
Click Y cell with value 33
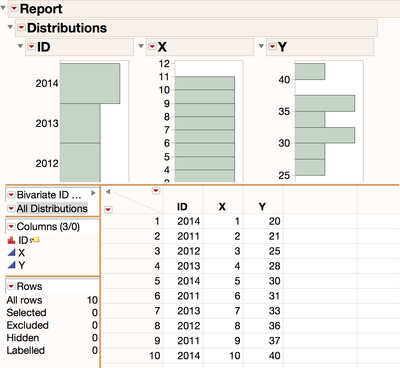274,311
